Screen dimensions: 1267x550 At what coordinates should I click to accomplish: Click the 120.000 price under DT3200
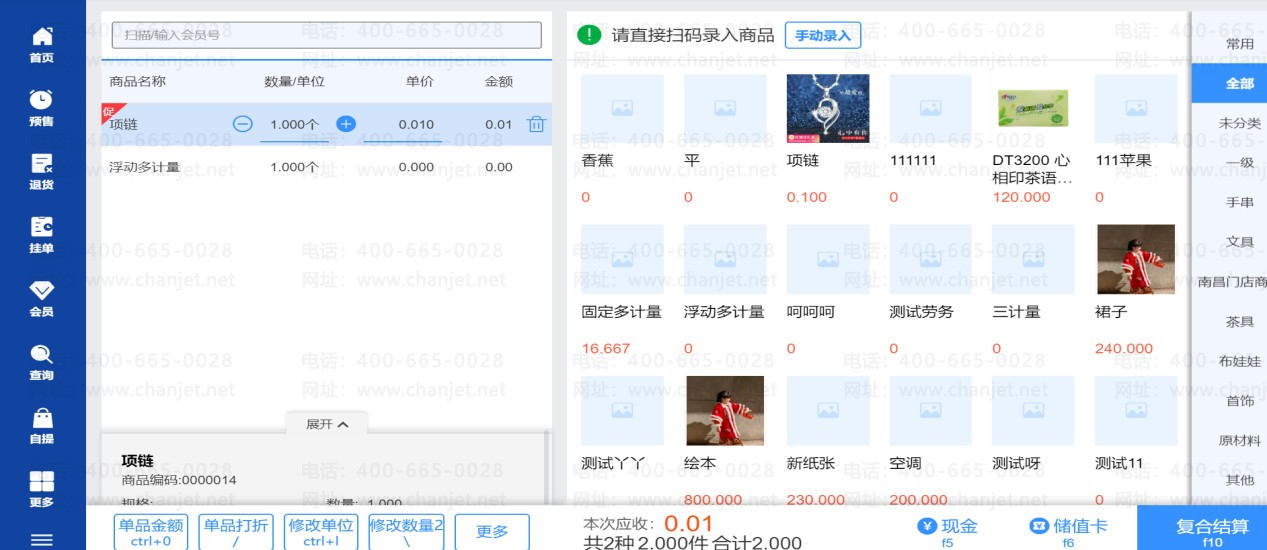point(1021,197)
